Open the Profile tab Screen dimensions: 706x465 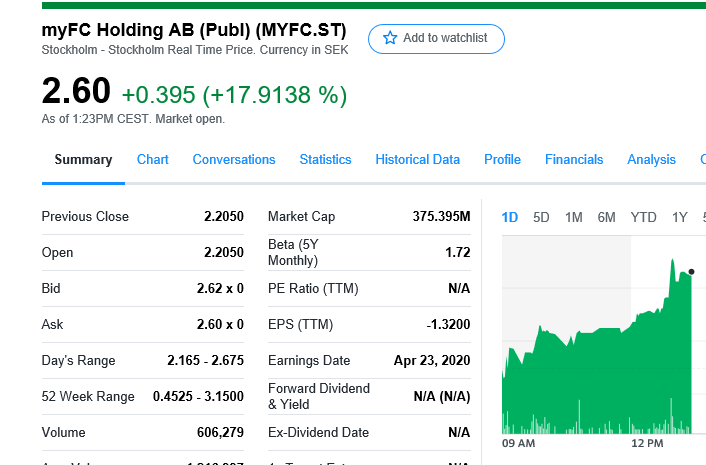pyautogui.click(x=502, y=160)
